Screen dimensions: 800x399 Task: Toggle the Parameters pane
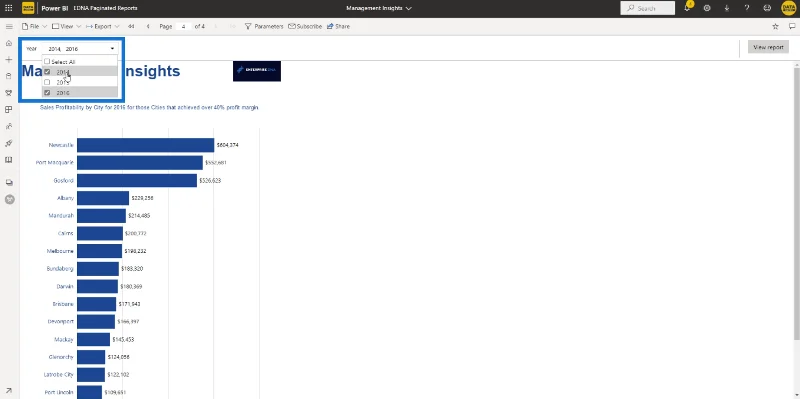264,26
